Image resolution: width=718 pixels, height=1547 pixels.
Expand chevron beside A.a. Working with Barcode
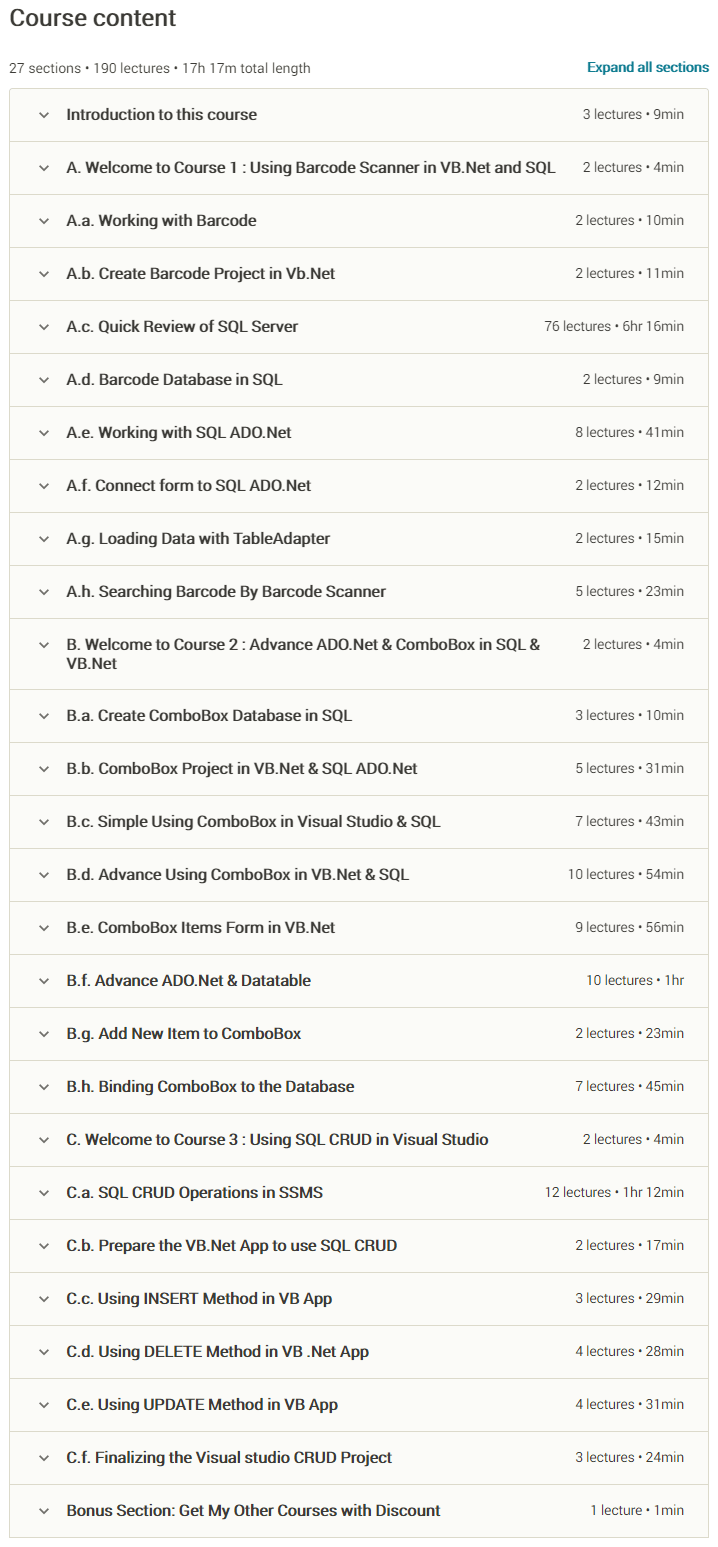point(43,221)
